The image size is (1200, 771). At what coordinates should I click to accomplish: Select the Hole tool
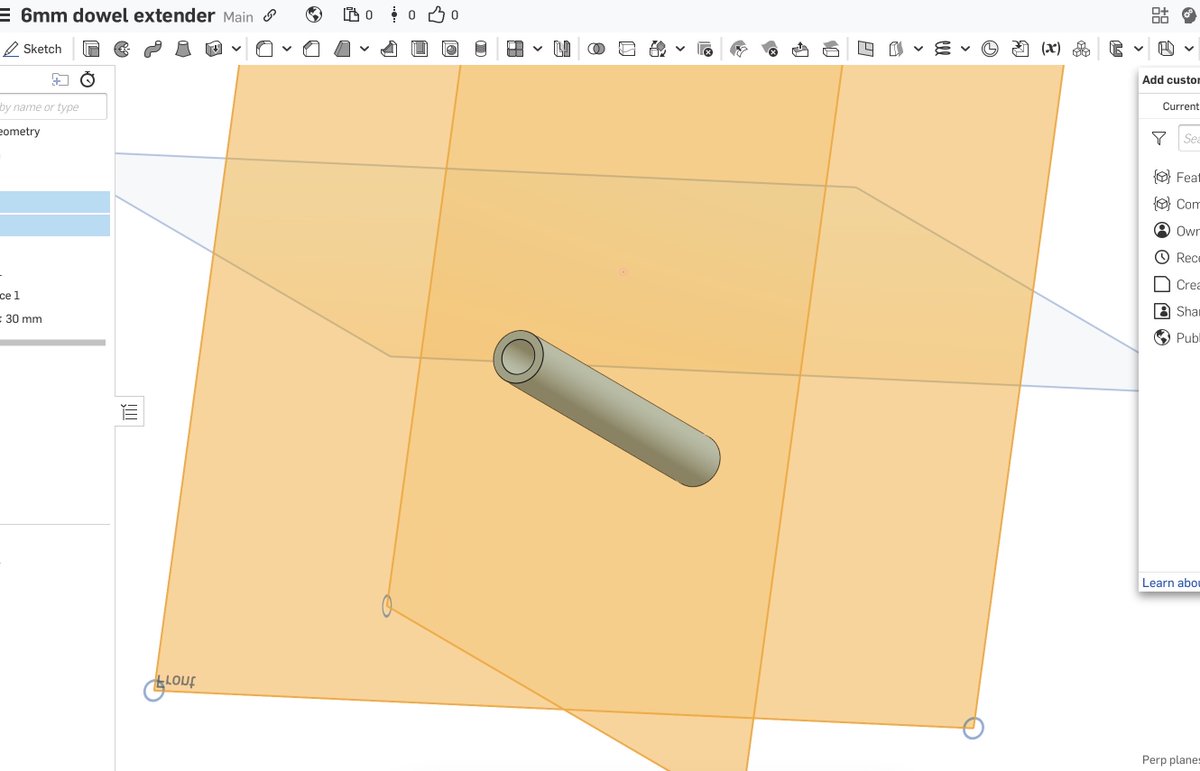click(450, 48)
